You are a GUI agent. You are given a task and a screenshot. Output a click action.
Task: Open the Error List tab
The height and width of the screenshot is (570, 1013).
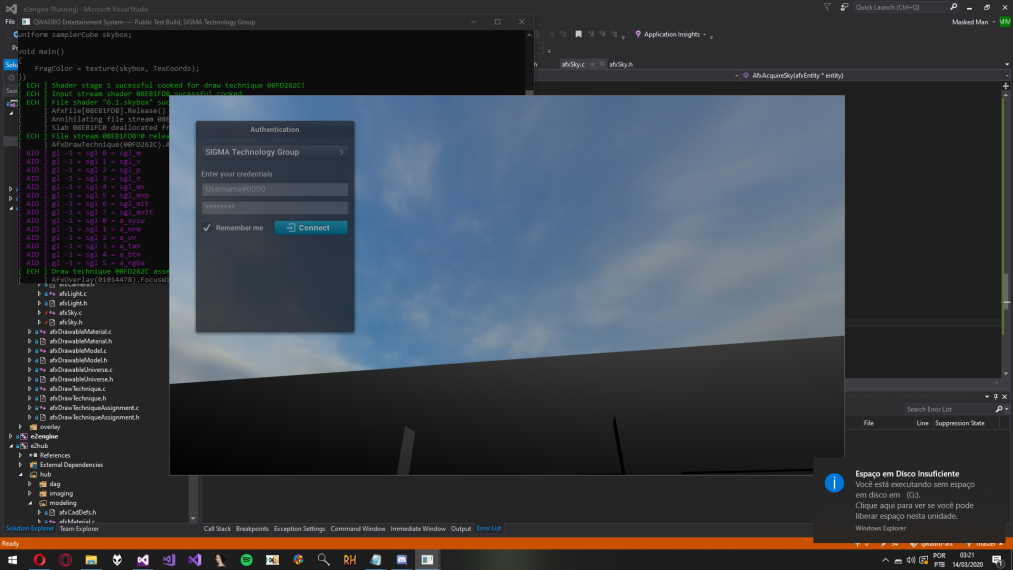click(488, 529)
